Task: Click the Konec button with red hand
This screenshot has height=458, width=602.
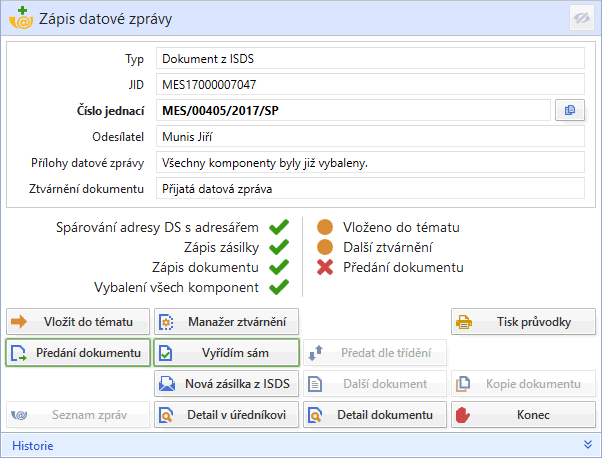Action: click(x=523, y=415)
